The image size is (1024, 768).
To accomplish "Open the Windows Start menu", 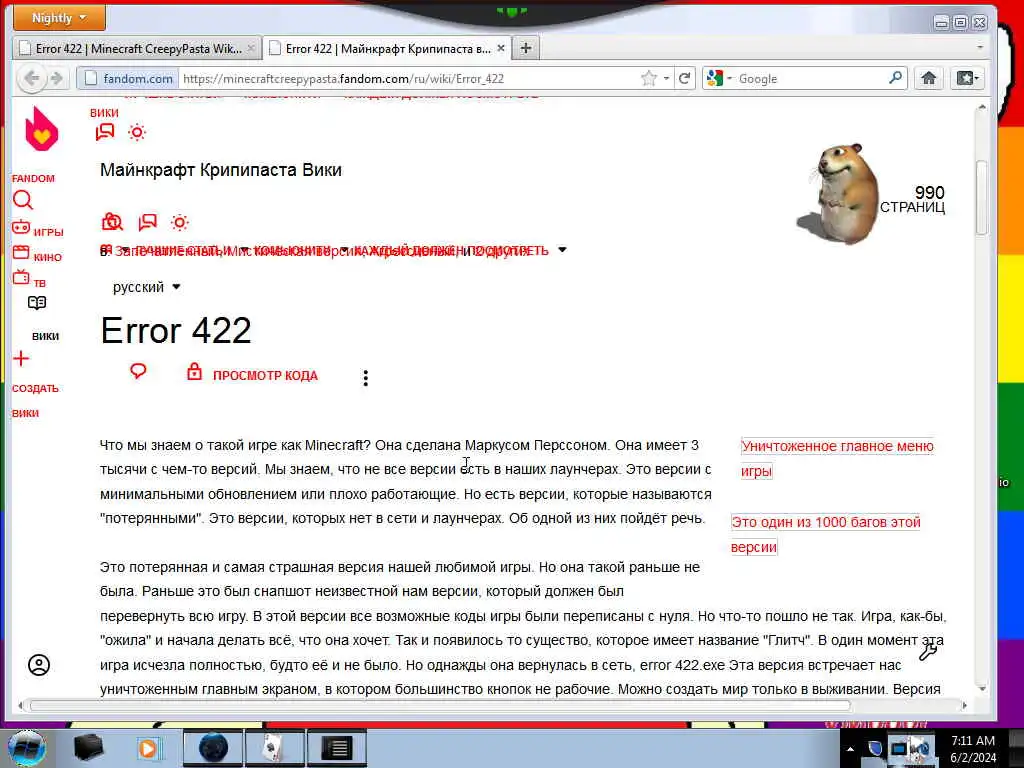I will [25, 748].
